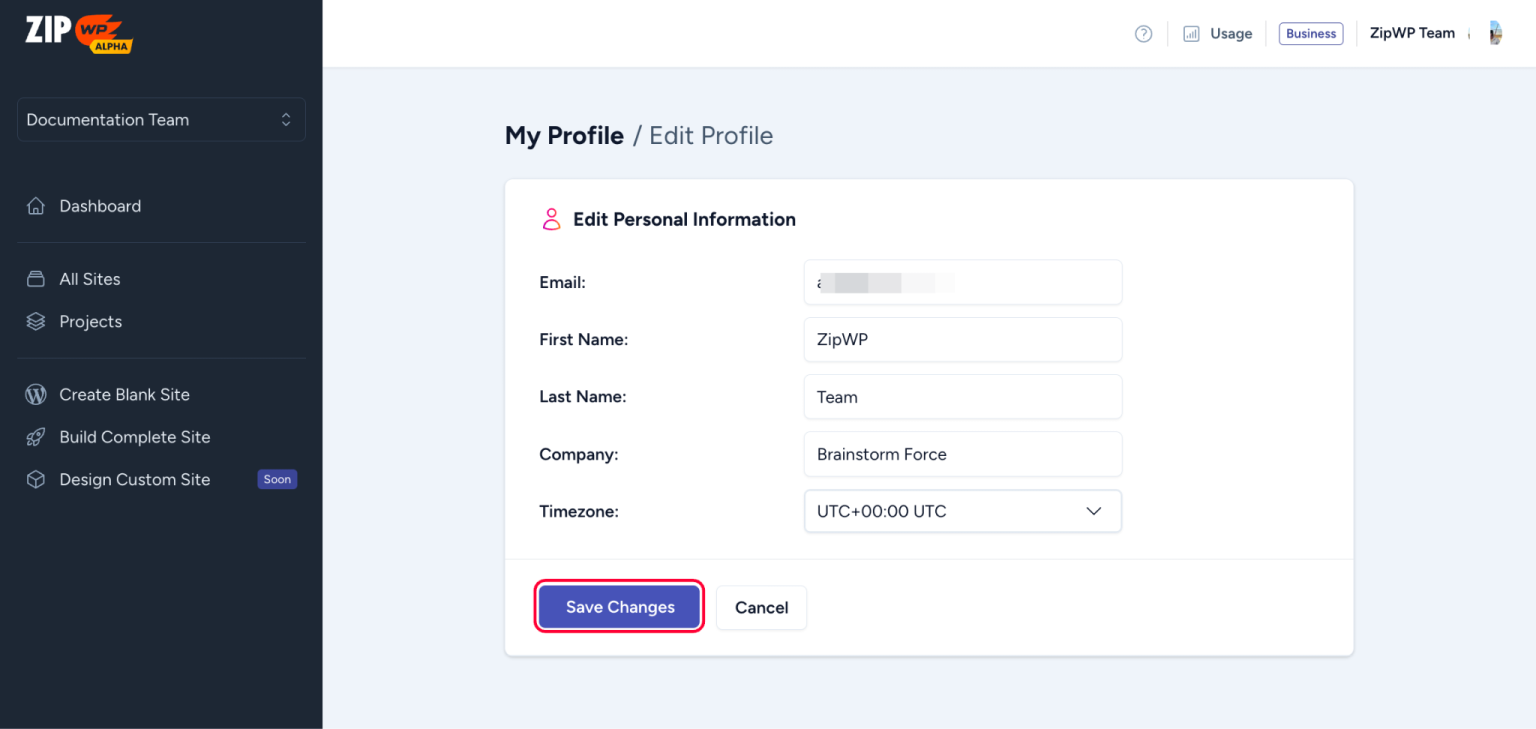The width and height of the screenshot is (1536, 729).
Task: Open the account avatar menu
Action: (1495, 33)
